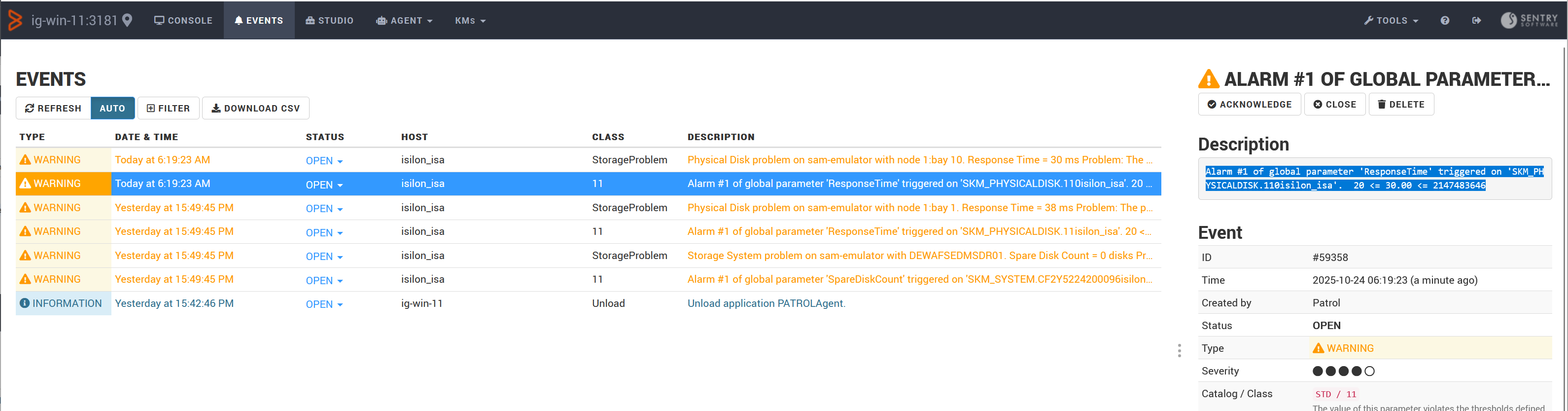
Task: Click the warning icon in the 'Physical Disk problem...bay 10' row
Action: pos(25,159)
